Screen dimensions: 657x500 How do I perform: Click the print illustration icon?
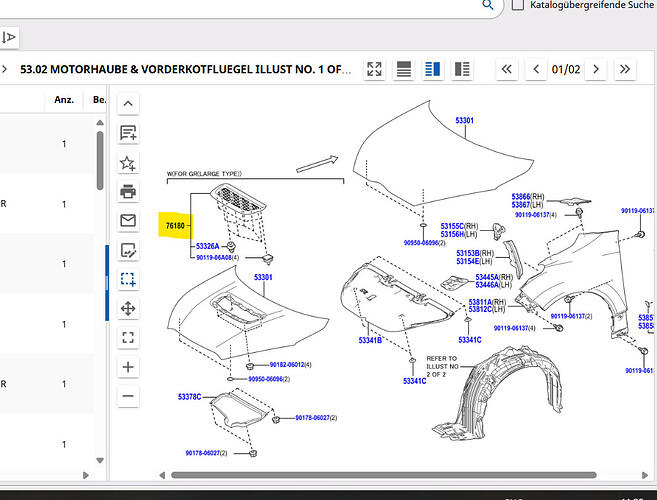tap(128, 191)
